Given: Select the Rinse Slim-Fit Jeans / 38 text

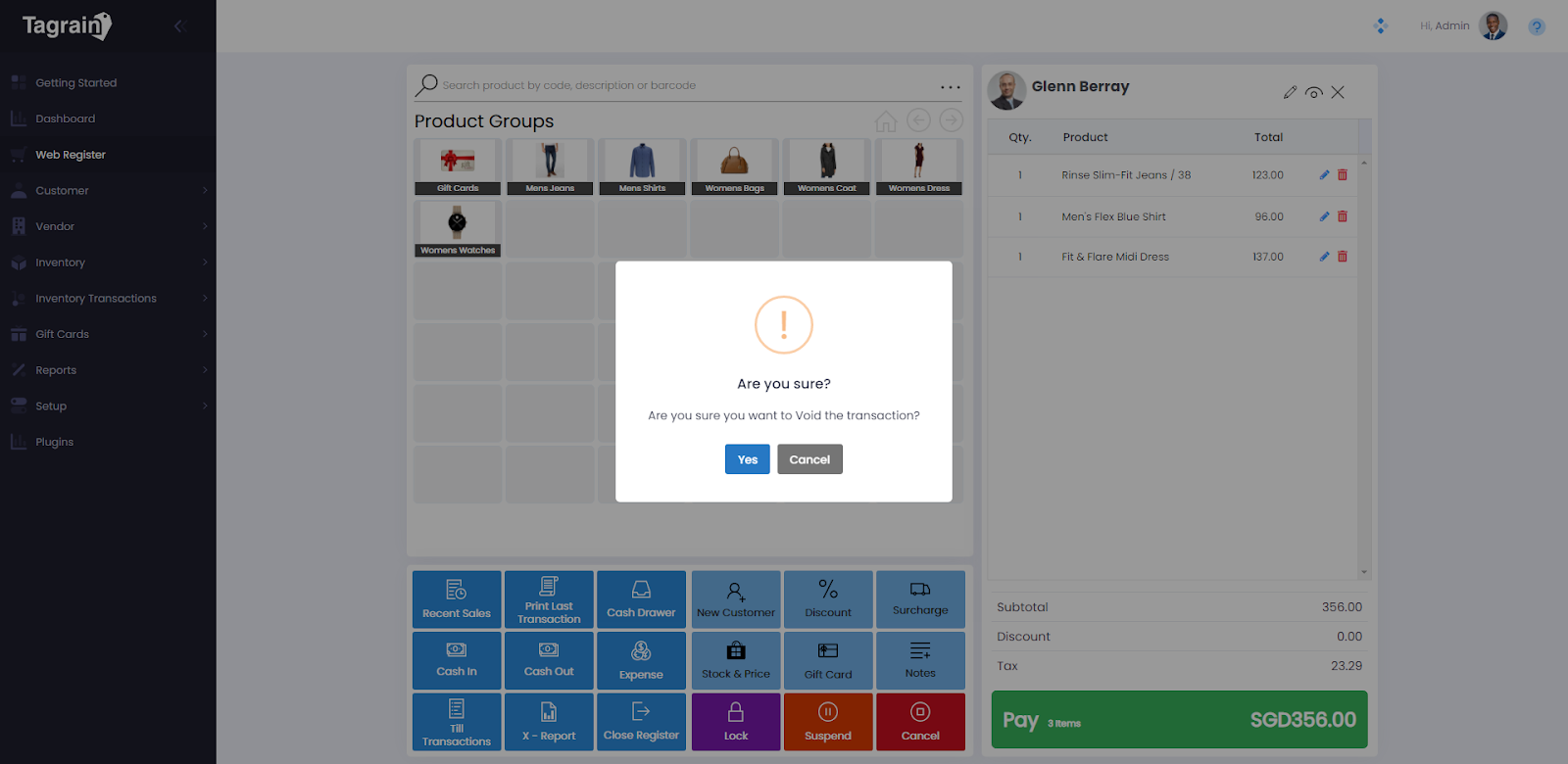Looking at the screenshot, I should 1126,175.
